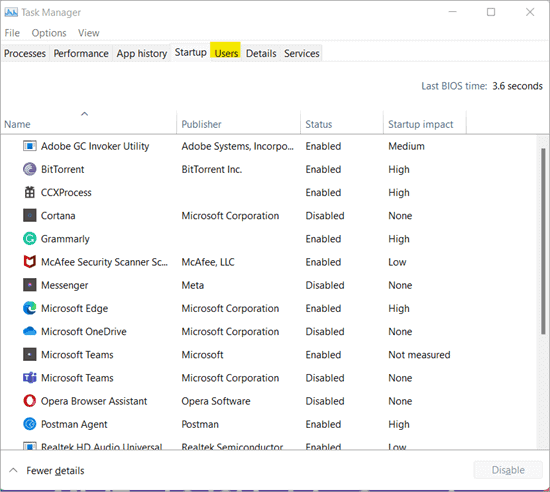Select the Startup tab
The width and height of the screenshot is (550, 492).
[190, 52]
